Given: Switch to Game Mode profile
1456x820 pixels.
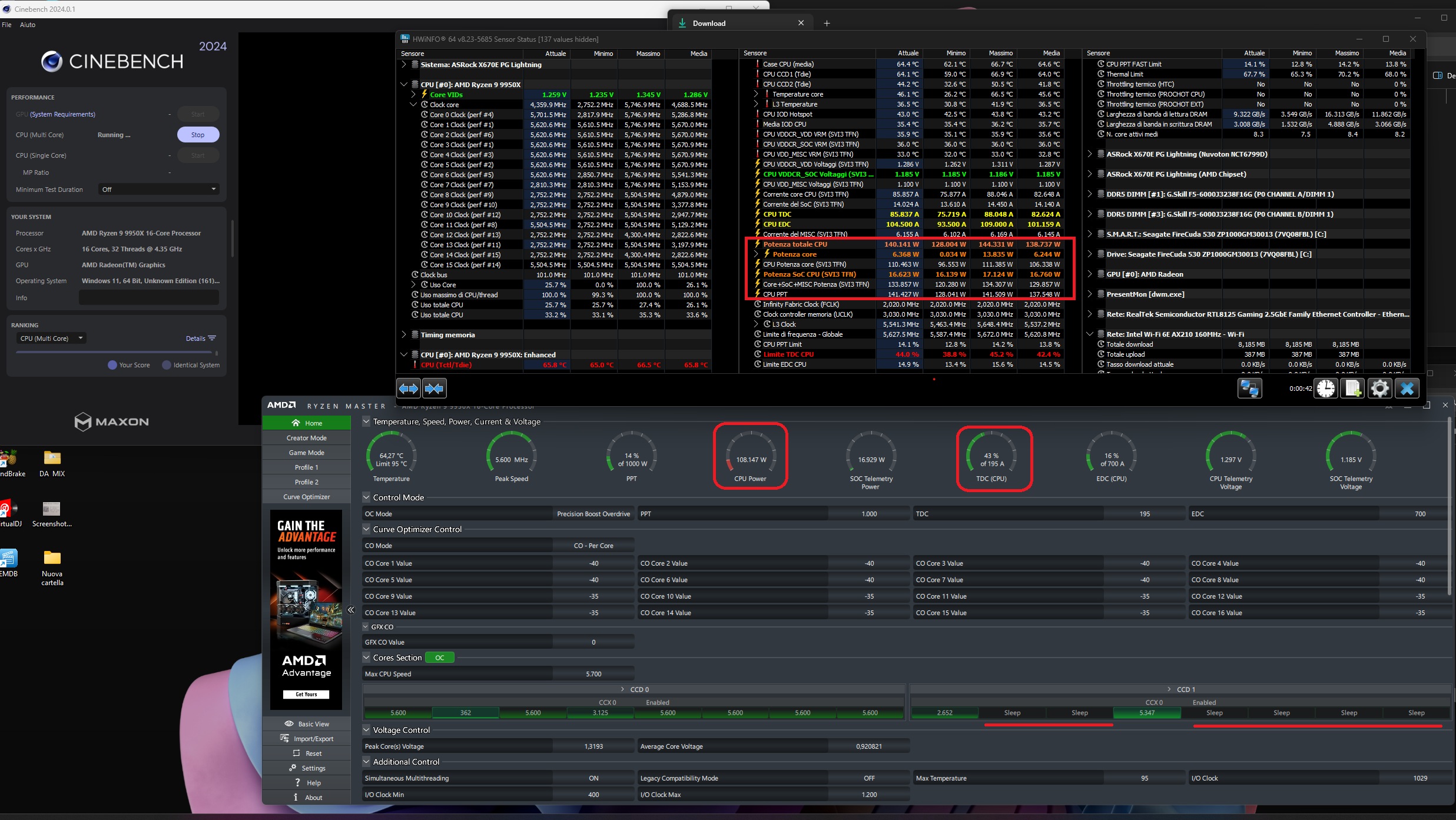Looking at the screenshot, I should [307, 453].
